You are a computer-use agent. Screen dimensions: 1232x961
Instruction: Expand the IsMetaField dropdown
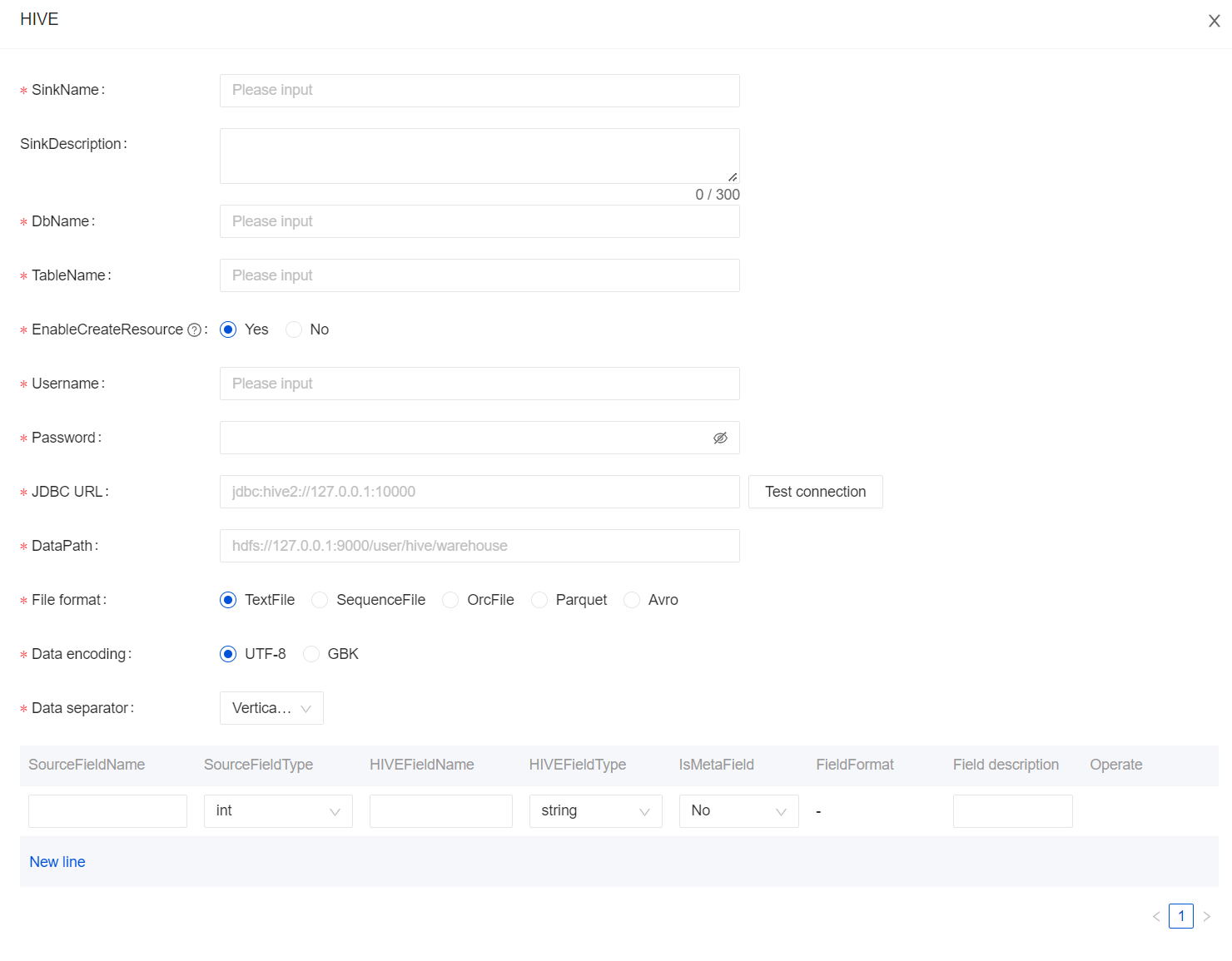point(738,811)
